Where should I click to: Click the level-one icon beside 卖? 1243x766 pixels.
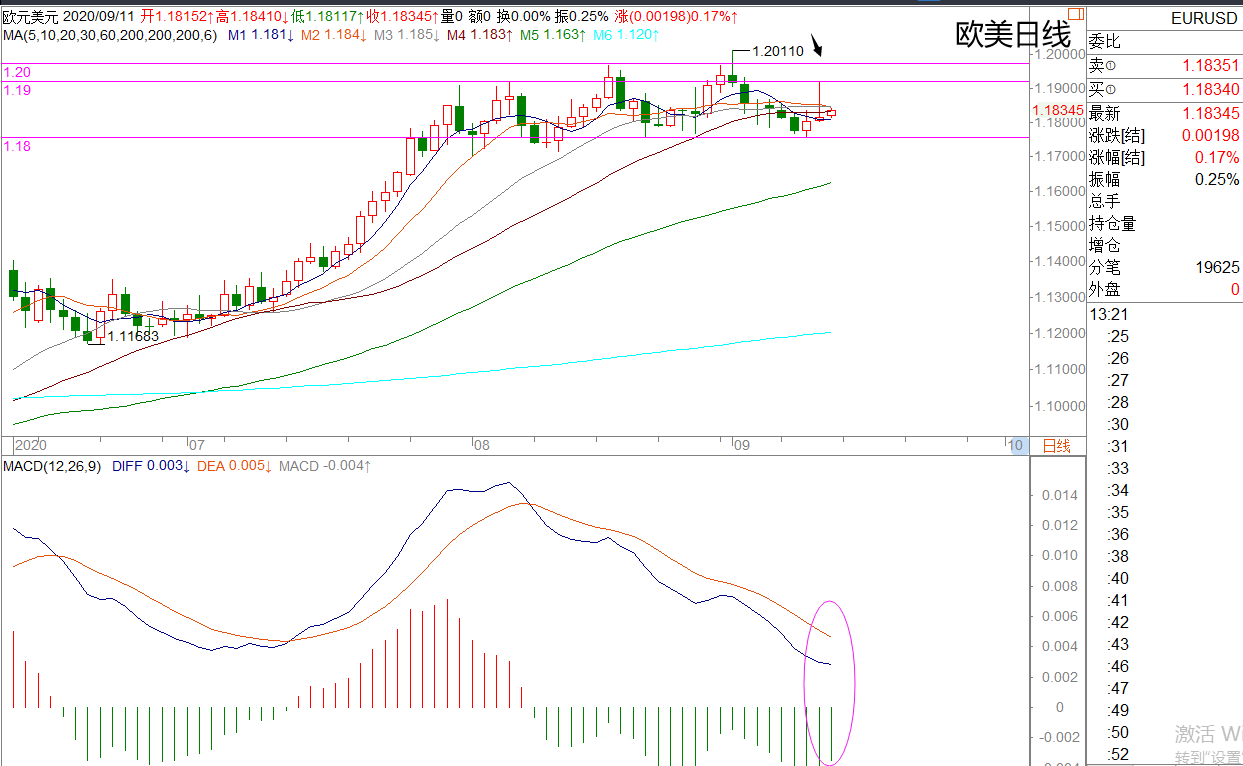click(1111, 66)
